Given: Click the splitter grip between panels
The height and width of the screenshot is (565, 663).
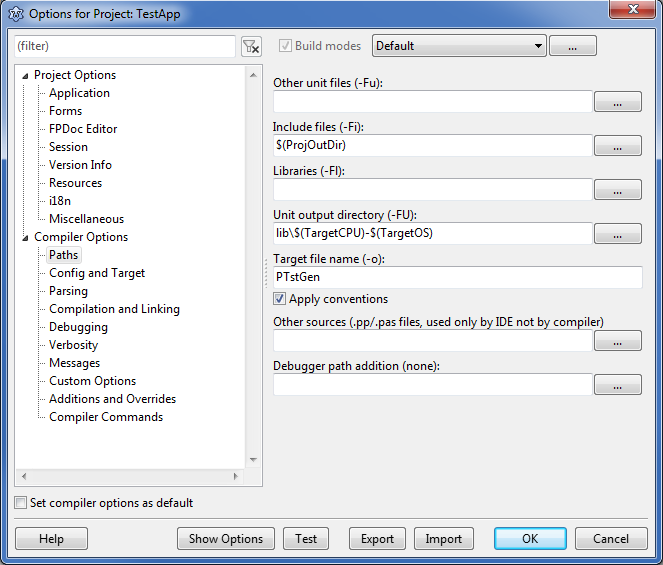Looking at the screenshot, I should (x=266, y=273).
